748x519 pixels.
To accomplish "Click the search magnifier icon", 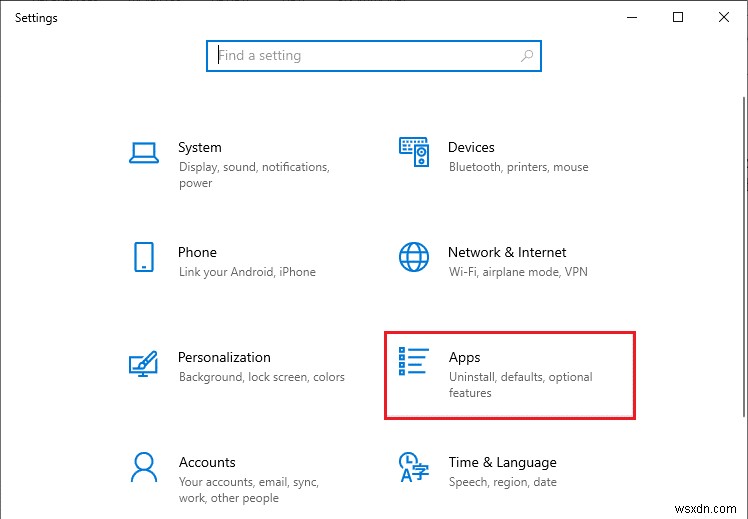I will (526, 56).
